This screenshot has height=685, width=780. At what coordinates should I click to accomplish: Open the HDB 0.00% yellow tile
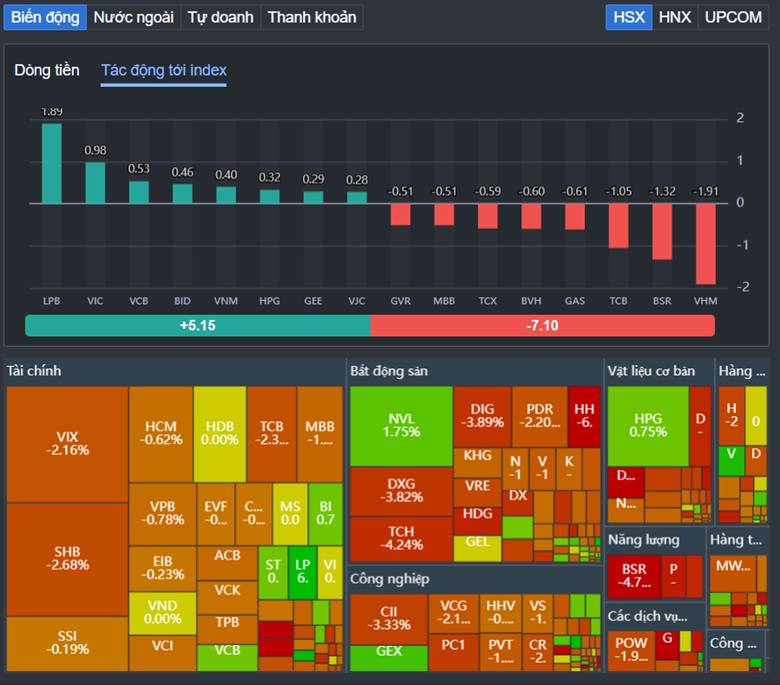(x=219, y=433)
